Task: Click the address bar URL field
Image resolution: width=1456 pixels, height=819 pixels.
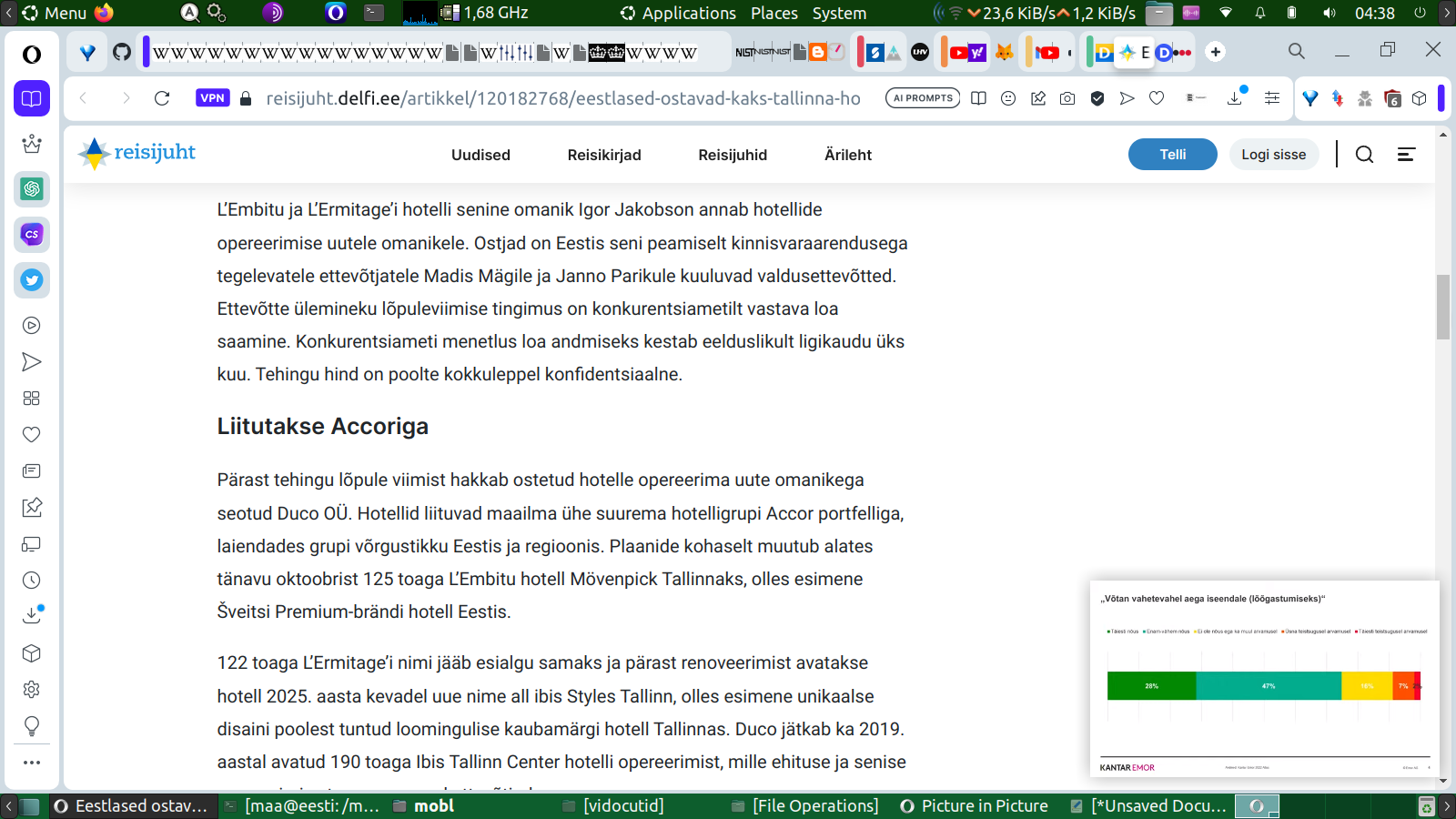Action: pos(562,98)
